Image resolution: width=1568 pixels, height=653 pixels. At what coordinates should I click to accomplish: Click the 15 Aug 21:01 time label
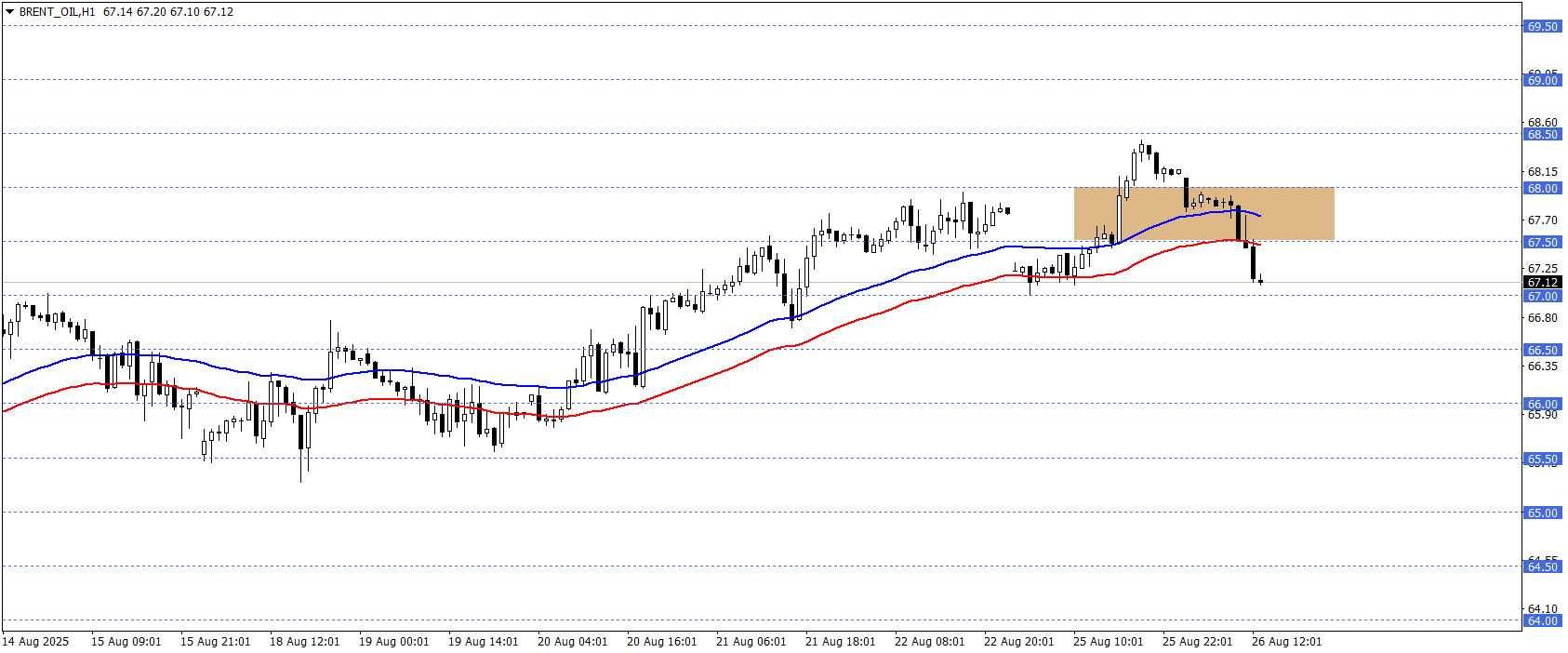(x=216, y=641)
